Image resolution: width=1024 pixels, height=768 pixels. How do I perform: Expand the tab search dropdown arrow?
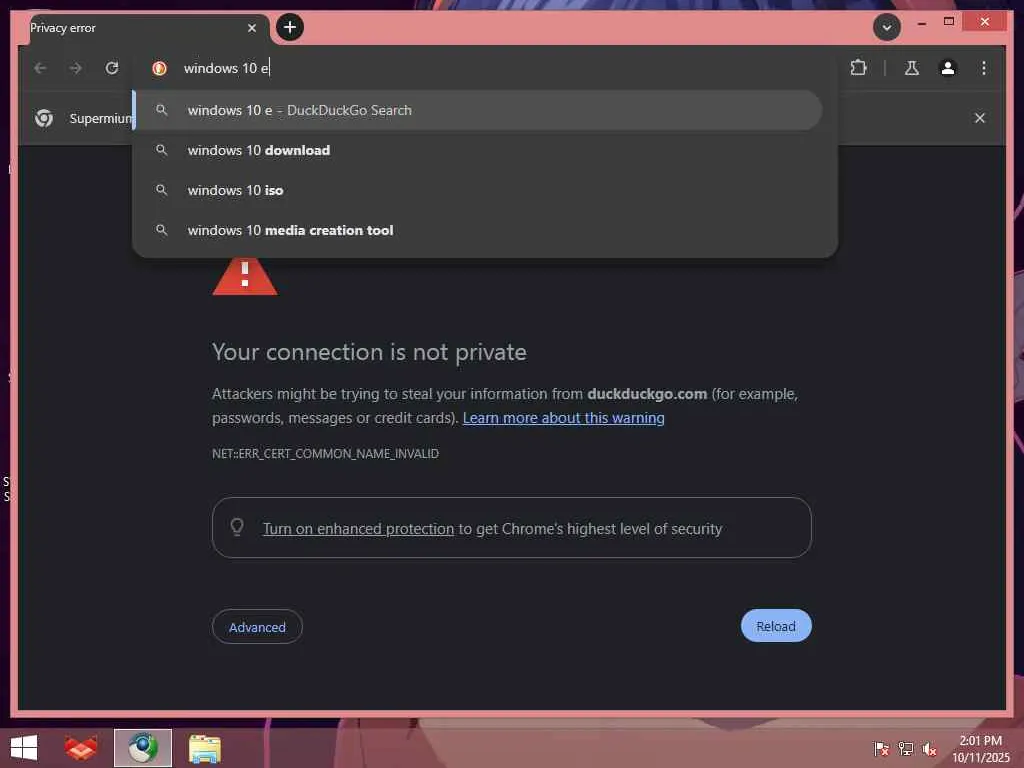click(x=886, y=27)
